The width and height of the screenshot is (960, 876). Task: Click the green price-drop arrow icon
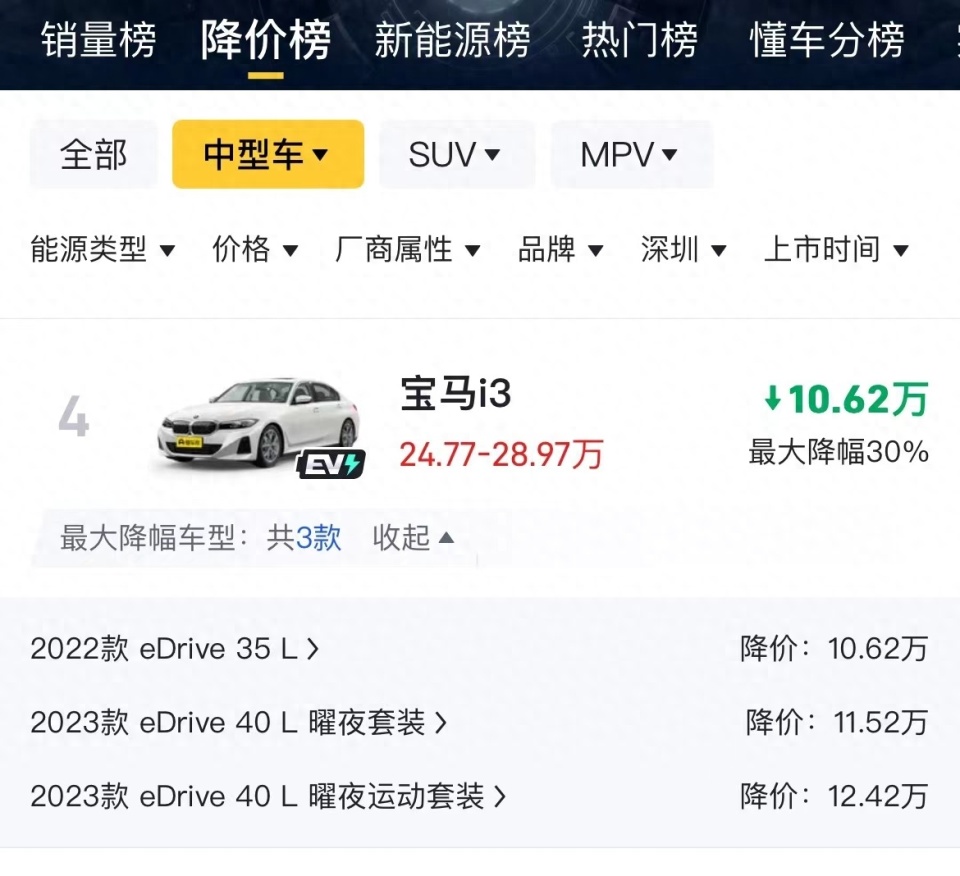pyautogui.click(x=772, y=400)
